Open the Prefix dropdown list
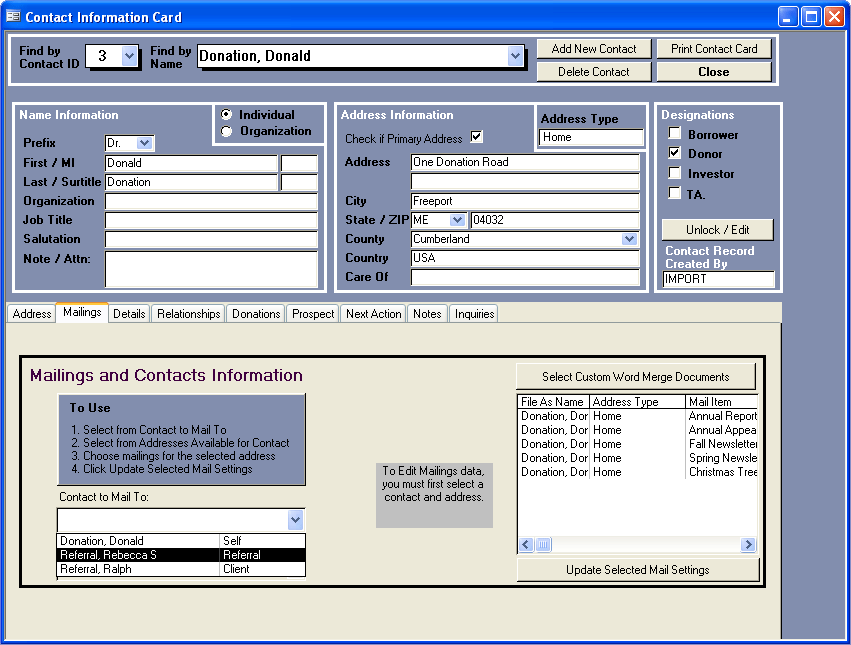 tap(145, 144)
